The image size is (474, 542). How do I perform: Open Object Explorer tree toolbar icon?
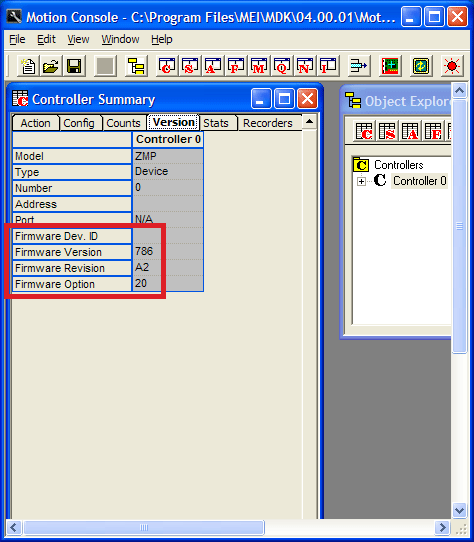[x=137, y=66]
